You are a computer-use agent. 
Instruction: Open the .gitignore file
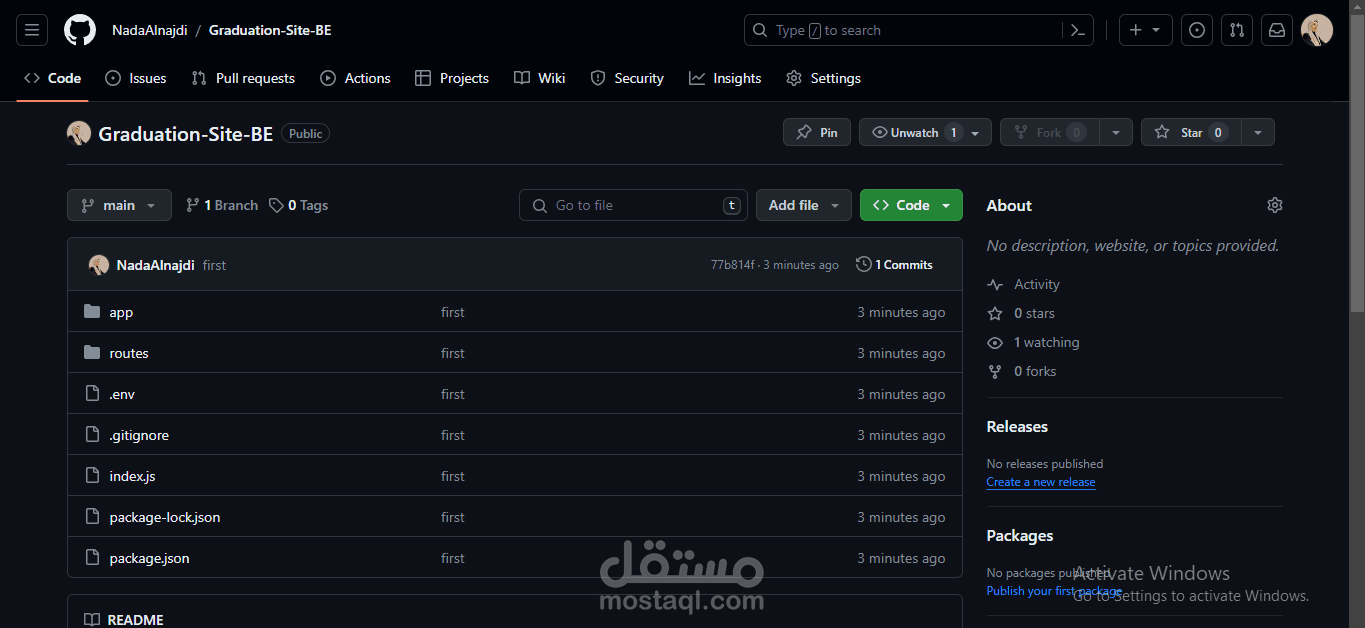(x=139, y=435)
